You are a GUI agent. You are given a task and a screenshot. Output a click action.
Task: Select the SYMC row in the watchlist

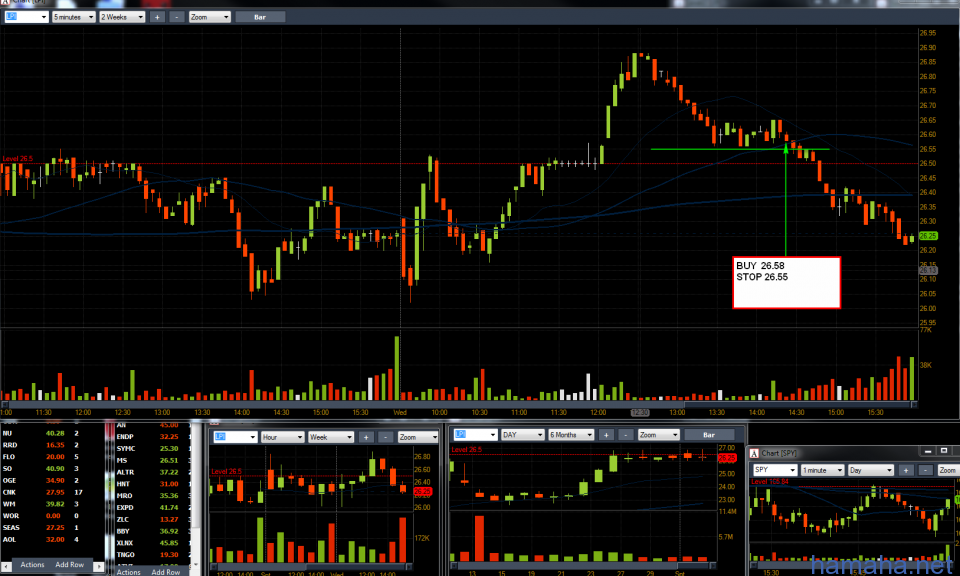(x=154, y=449)
